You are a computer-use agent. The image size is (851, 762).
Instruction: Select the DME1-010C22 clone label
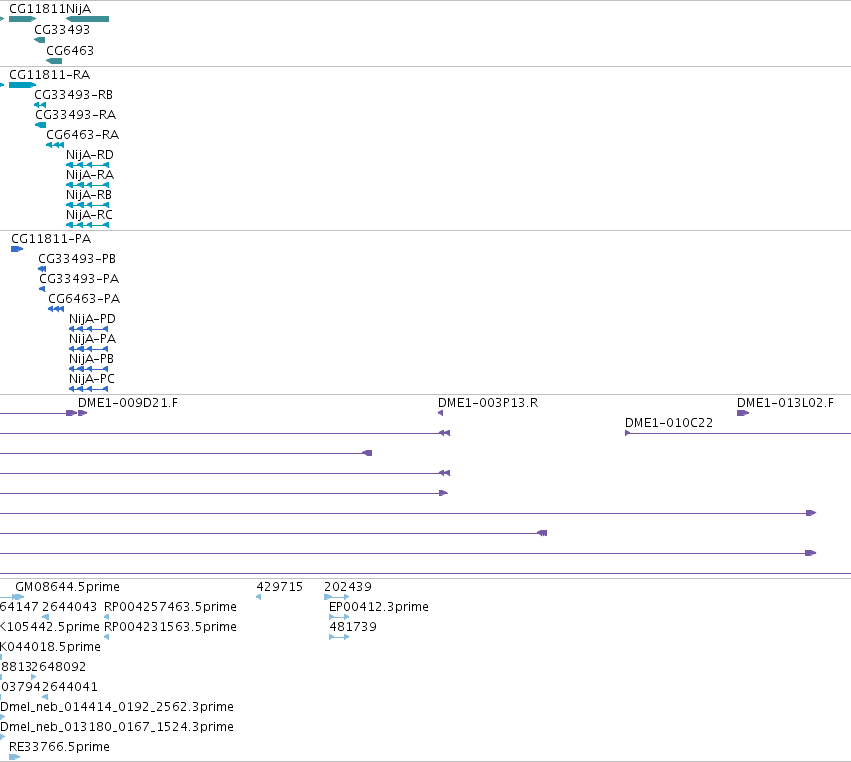pyautogui.click(x=669, y=423)
